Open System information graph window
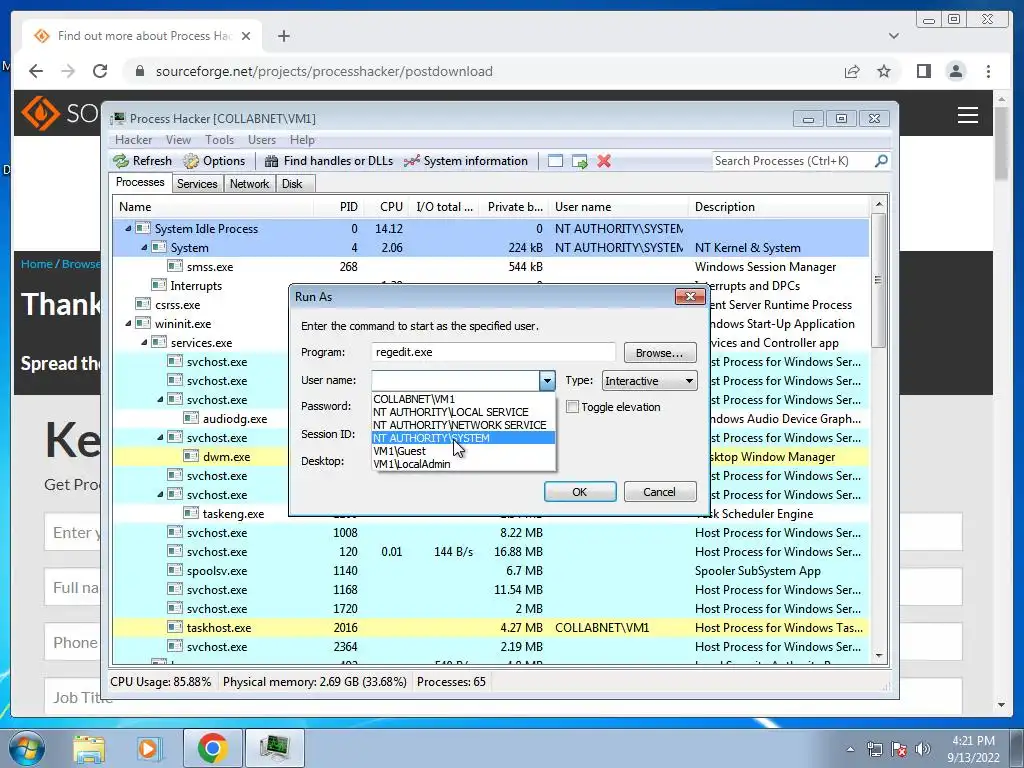 pos(466,161)
